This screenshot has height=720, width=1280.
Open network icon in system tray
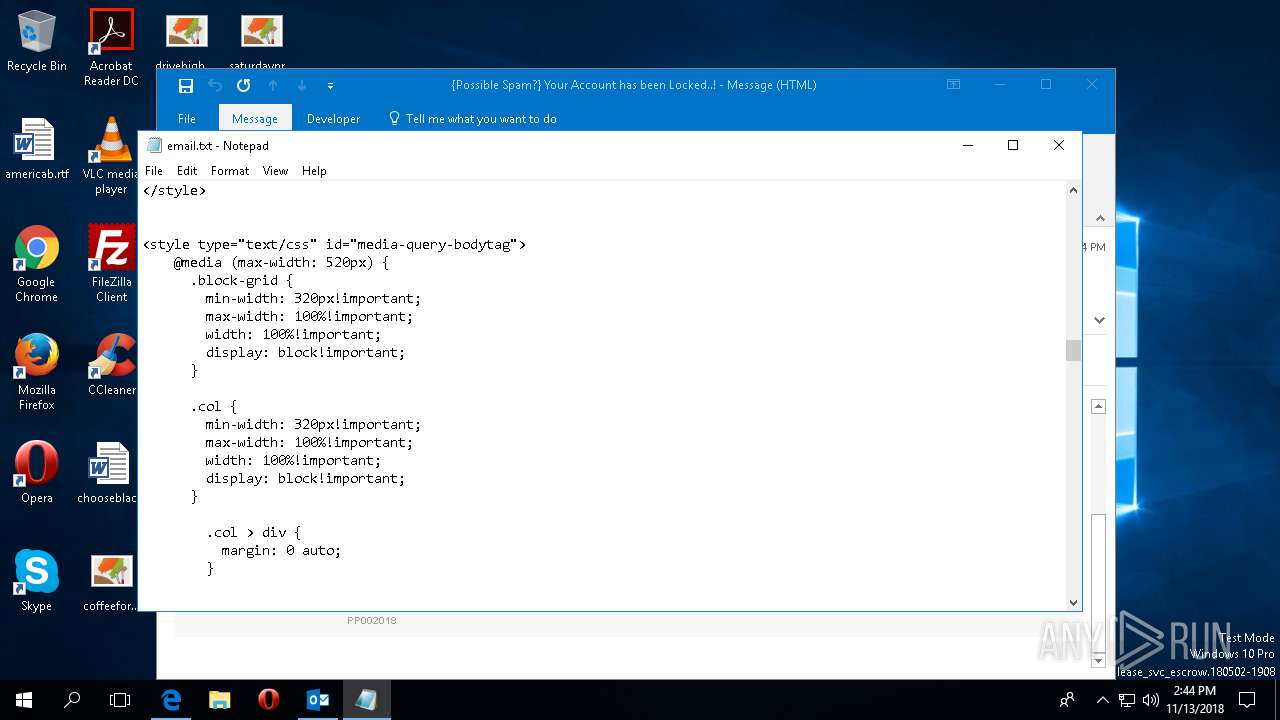[x=1127, y=700]
